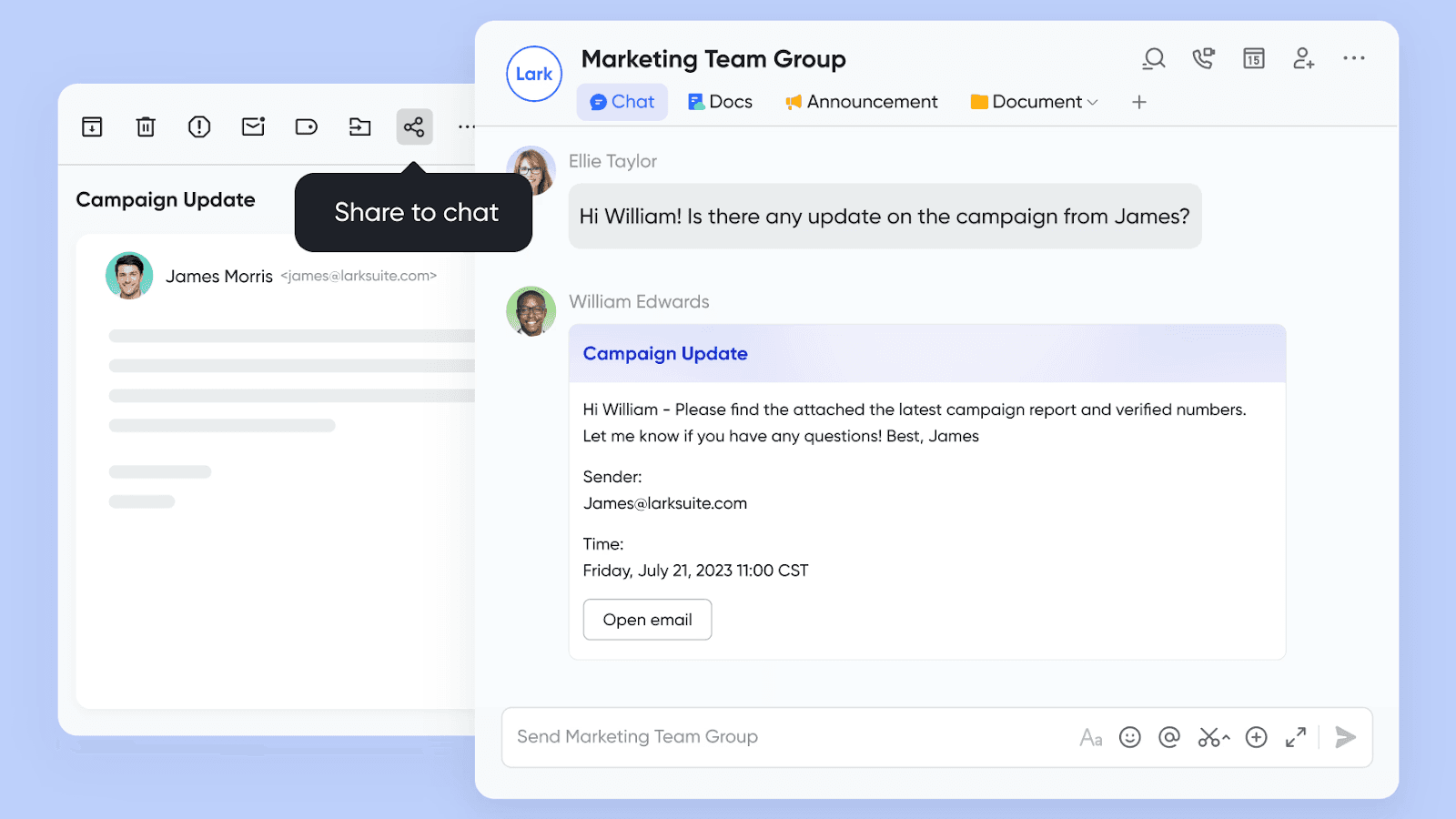1456x819 pixels.
Task: Delete the email with the trash icon
Action: pyautogui.click(x=146, y=126)
